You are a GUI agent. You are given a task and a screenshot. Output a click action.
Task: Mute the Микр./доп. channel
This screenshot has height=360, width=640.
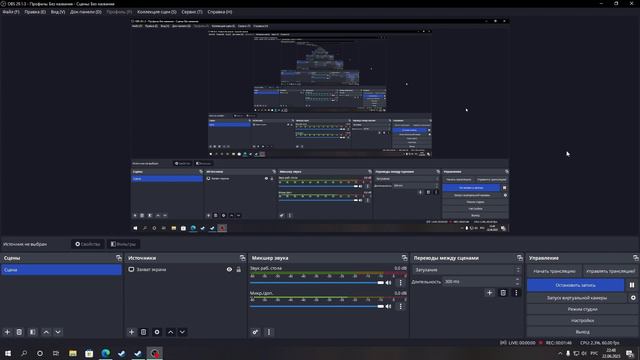click(x=389, y=306)
